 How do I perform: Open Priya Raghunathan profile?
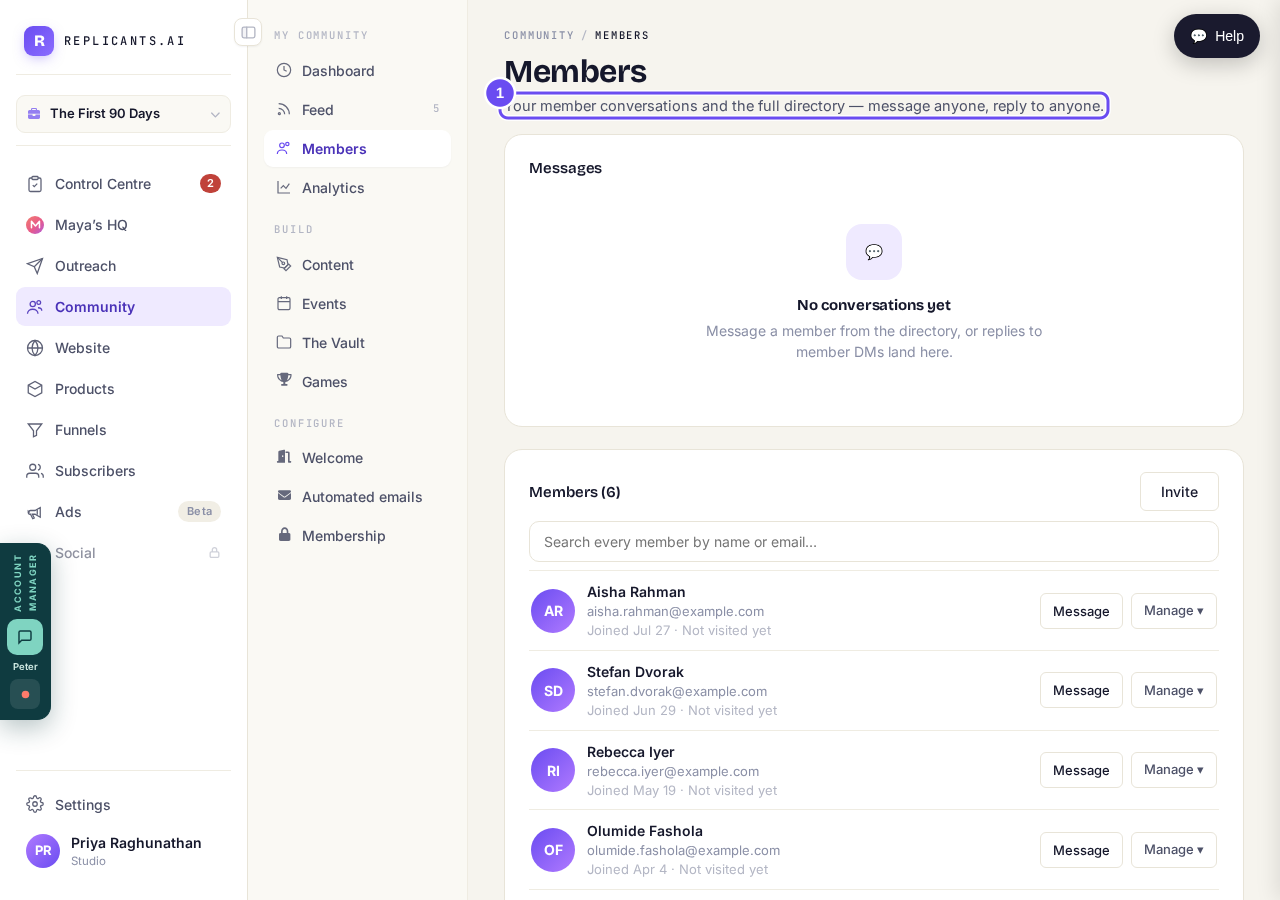[x=123, y=851]
